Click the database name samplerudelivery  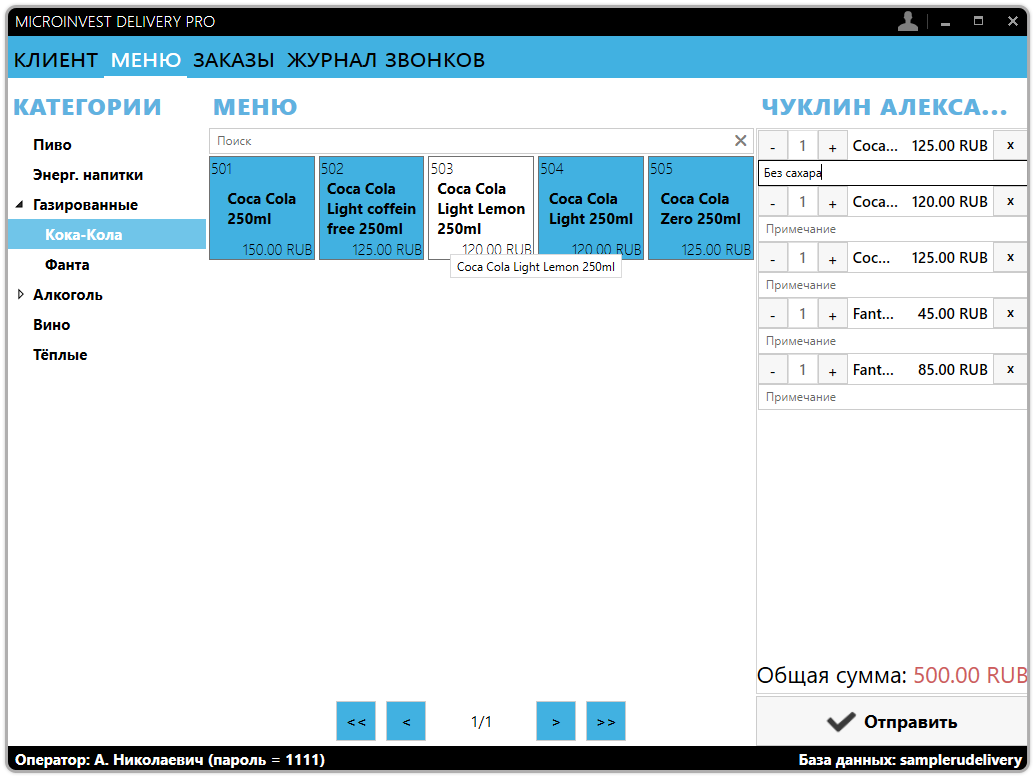pyautogui.click(x=960, y=760)
